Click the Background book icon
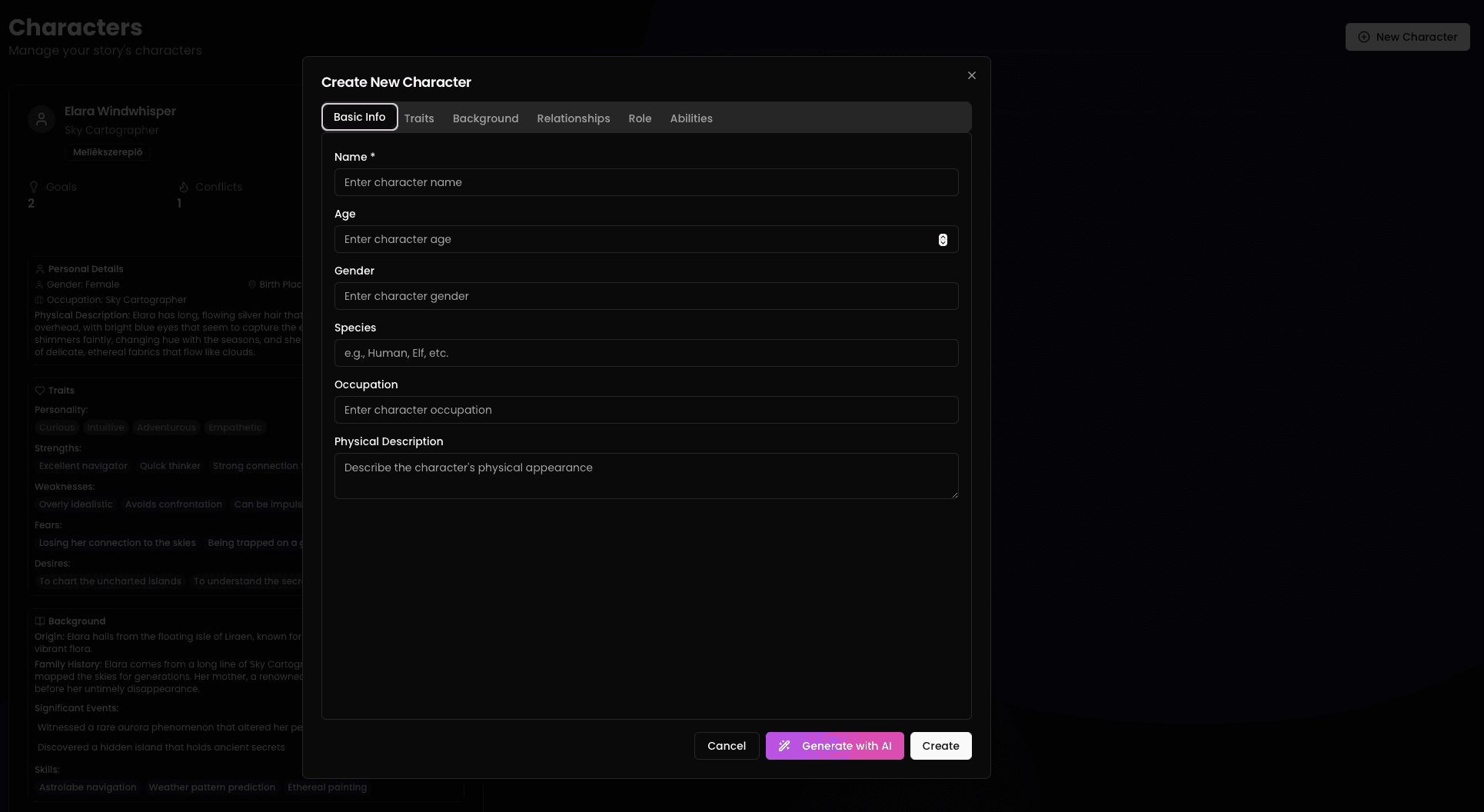The height and width of the screenshot is (812, 1484). pyautogui.click(x=40, y=621)
